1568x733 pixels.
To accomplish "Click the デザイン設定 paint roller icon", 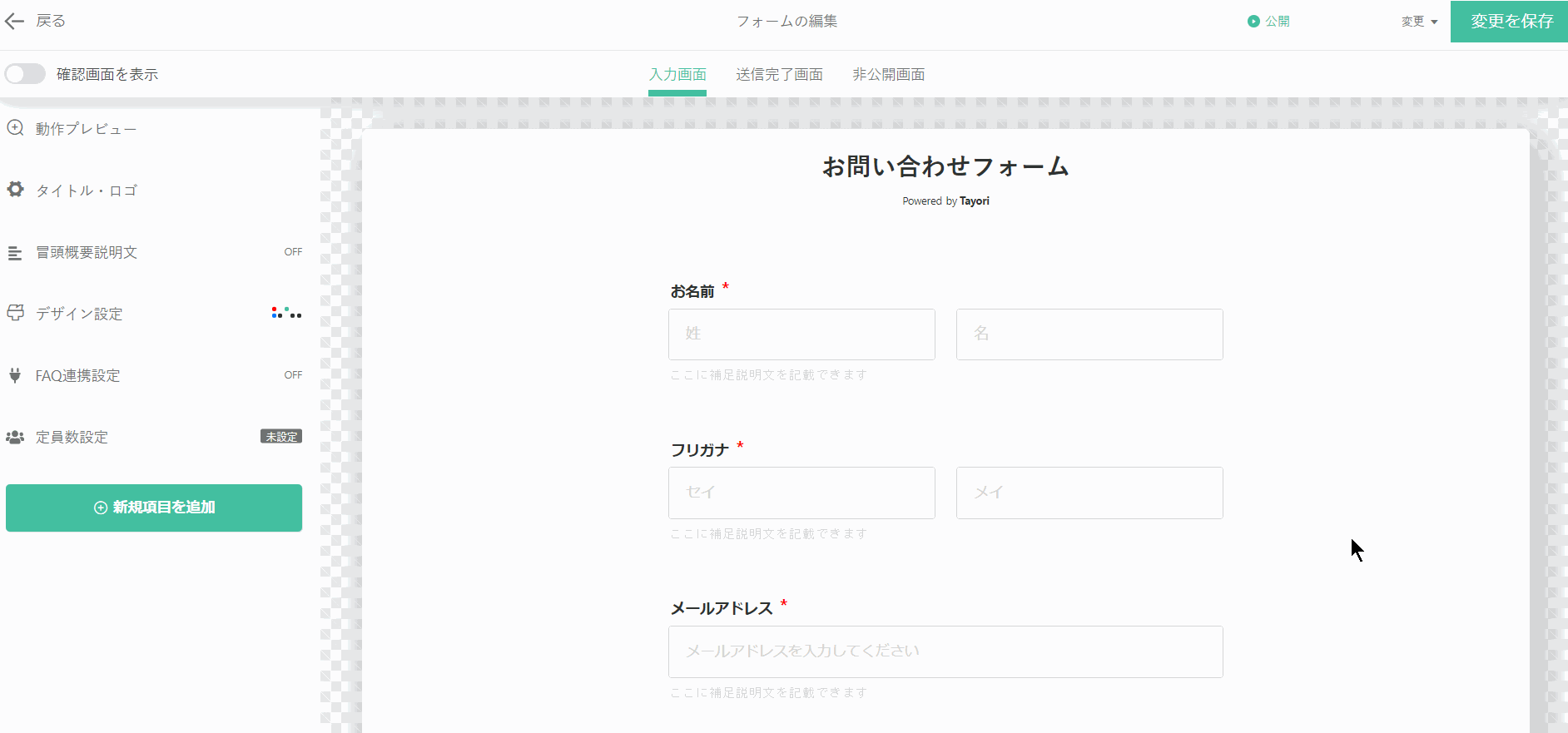I will tap(15, 314).
